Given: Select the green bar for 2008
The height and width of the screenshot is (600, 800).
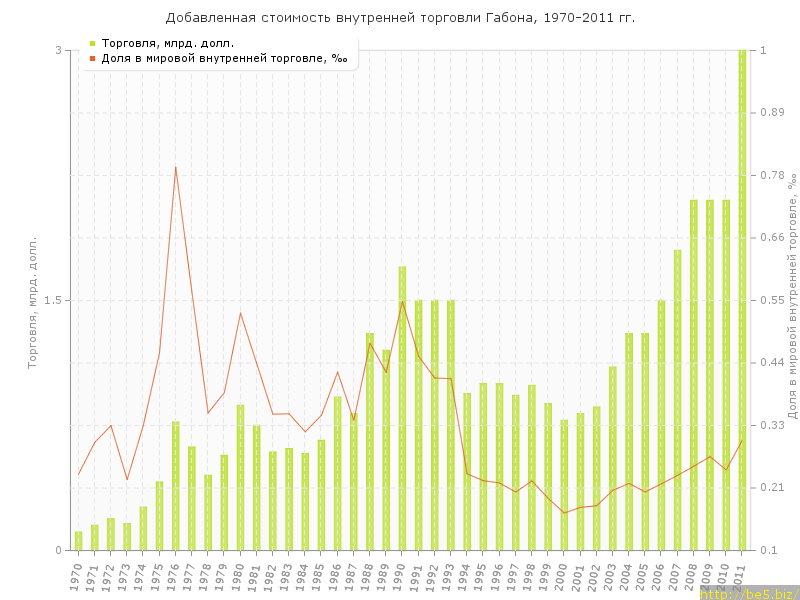Looking at the screenshot, I should pos(693,375).
